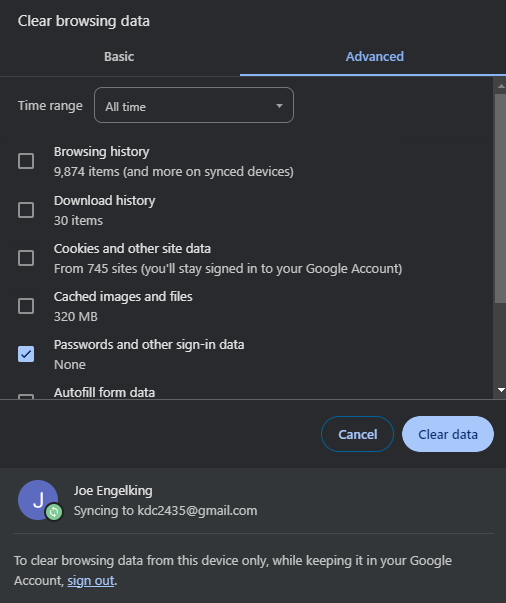Click the scrollbar down arrow
The width and height of the screenshot is (506, 603).
pos(501,390)
